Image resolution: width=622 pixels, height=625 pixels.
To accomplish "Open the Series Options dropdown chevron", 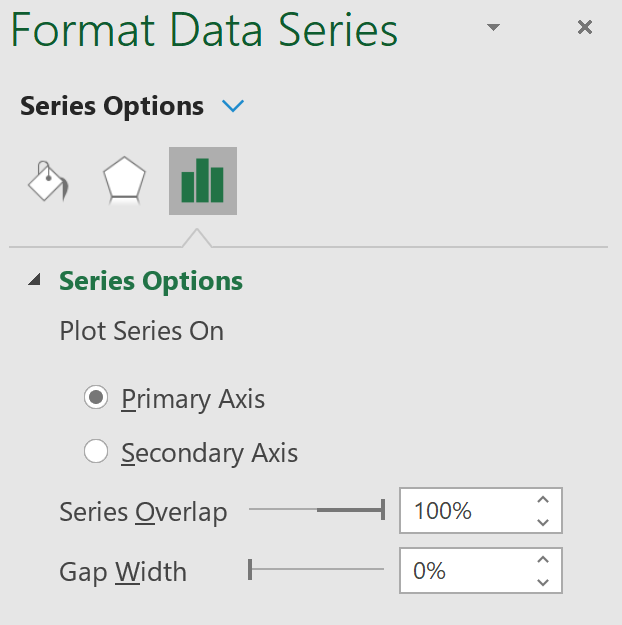I will pyautogui.click(x=233, y=106).
